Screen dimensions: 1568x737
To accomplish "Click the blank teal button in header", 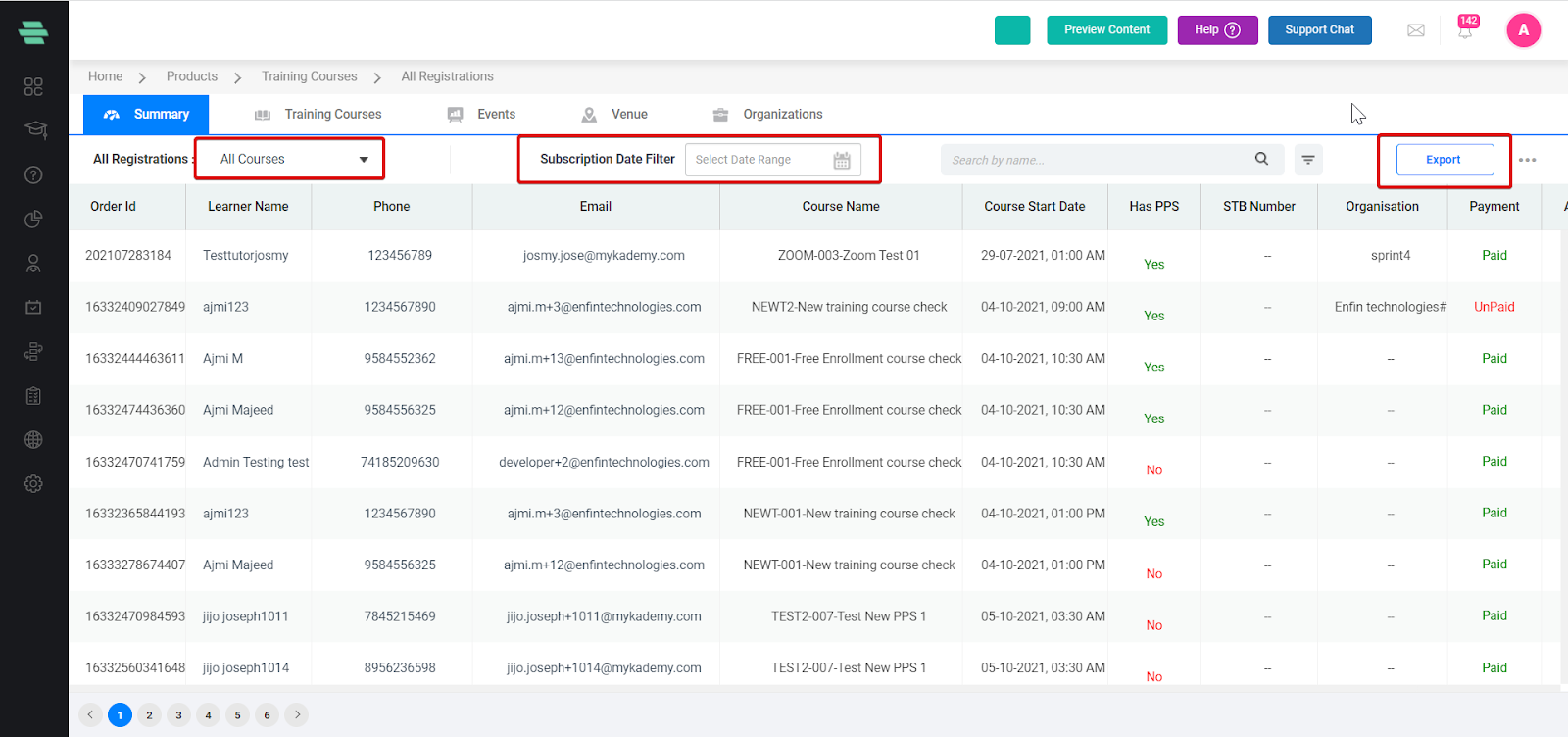I will (x=1012, y=30).
